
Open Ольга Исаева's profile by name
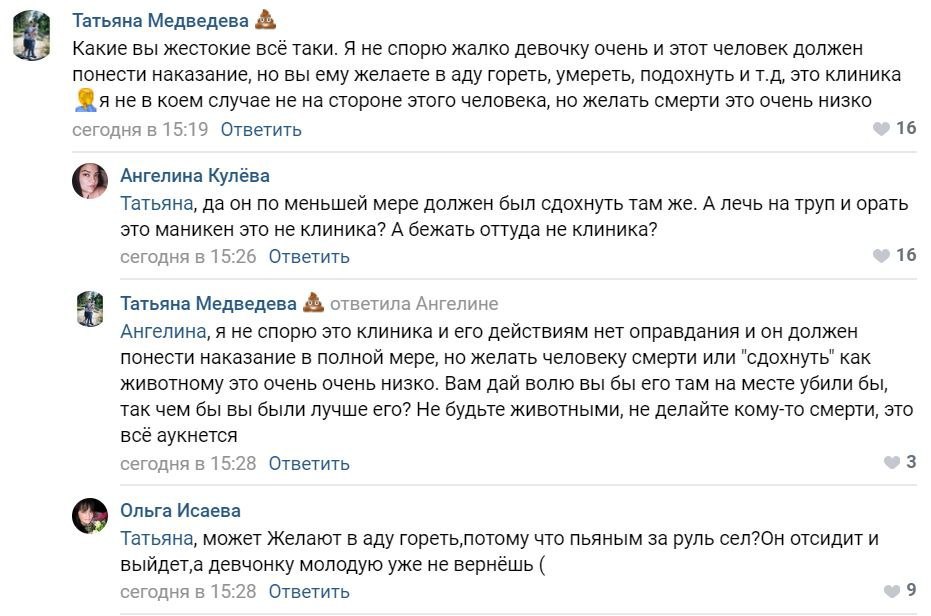(180, 510)
